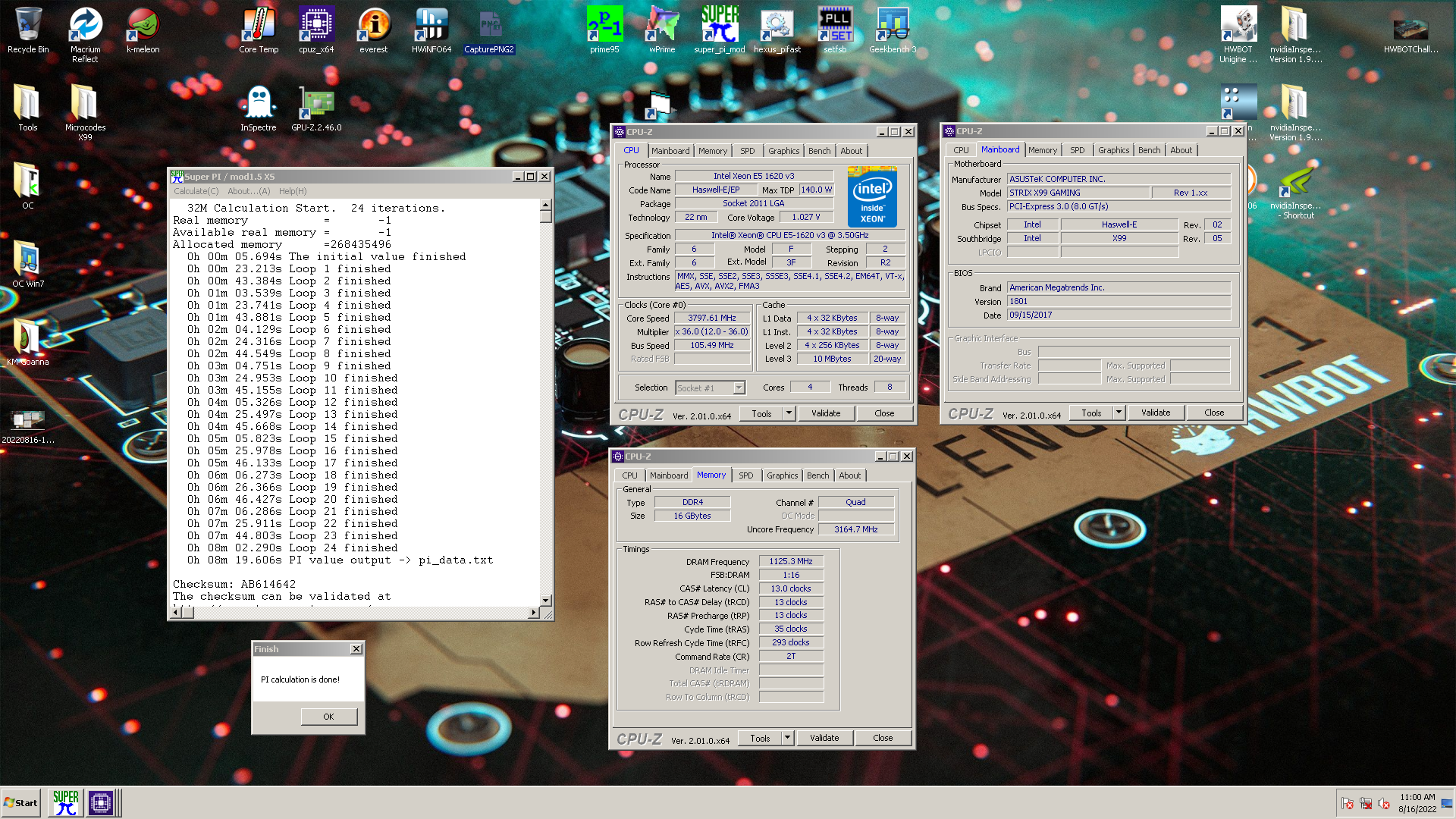Click Super PI taskbar button
Viewport: 1456px width, 819px height.
(66, 802)
